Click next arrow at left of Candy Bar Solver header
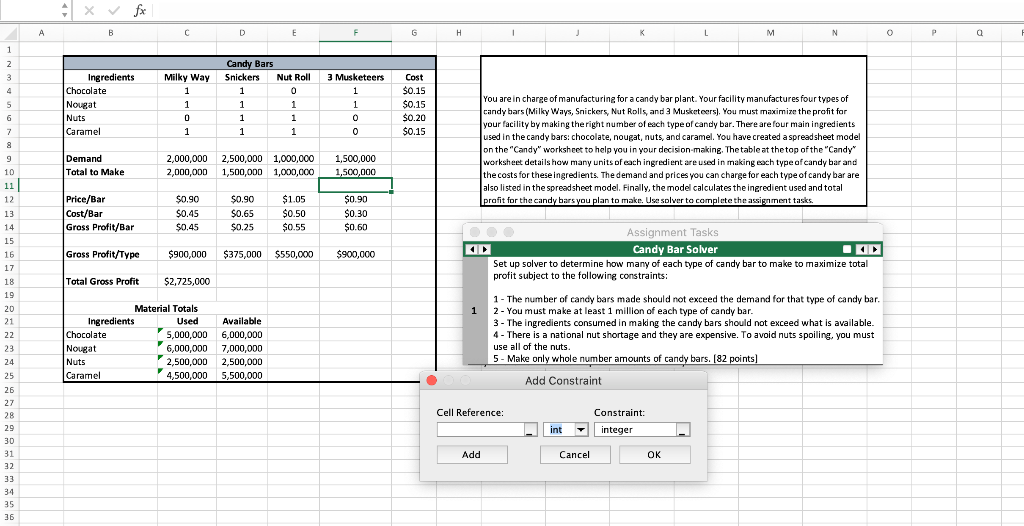 coord(484,250)
